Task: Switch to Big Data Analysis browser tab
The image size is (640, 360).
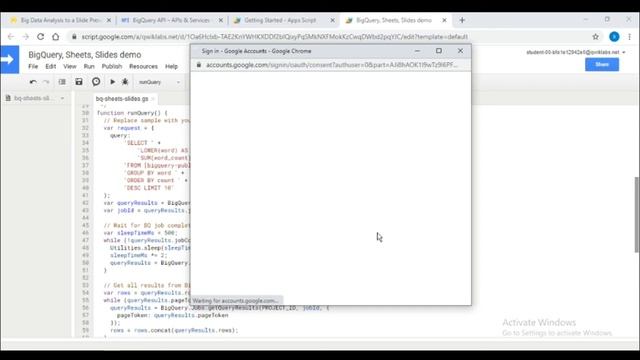Action: point(60,20)
